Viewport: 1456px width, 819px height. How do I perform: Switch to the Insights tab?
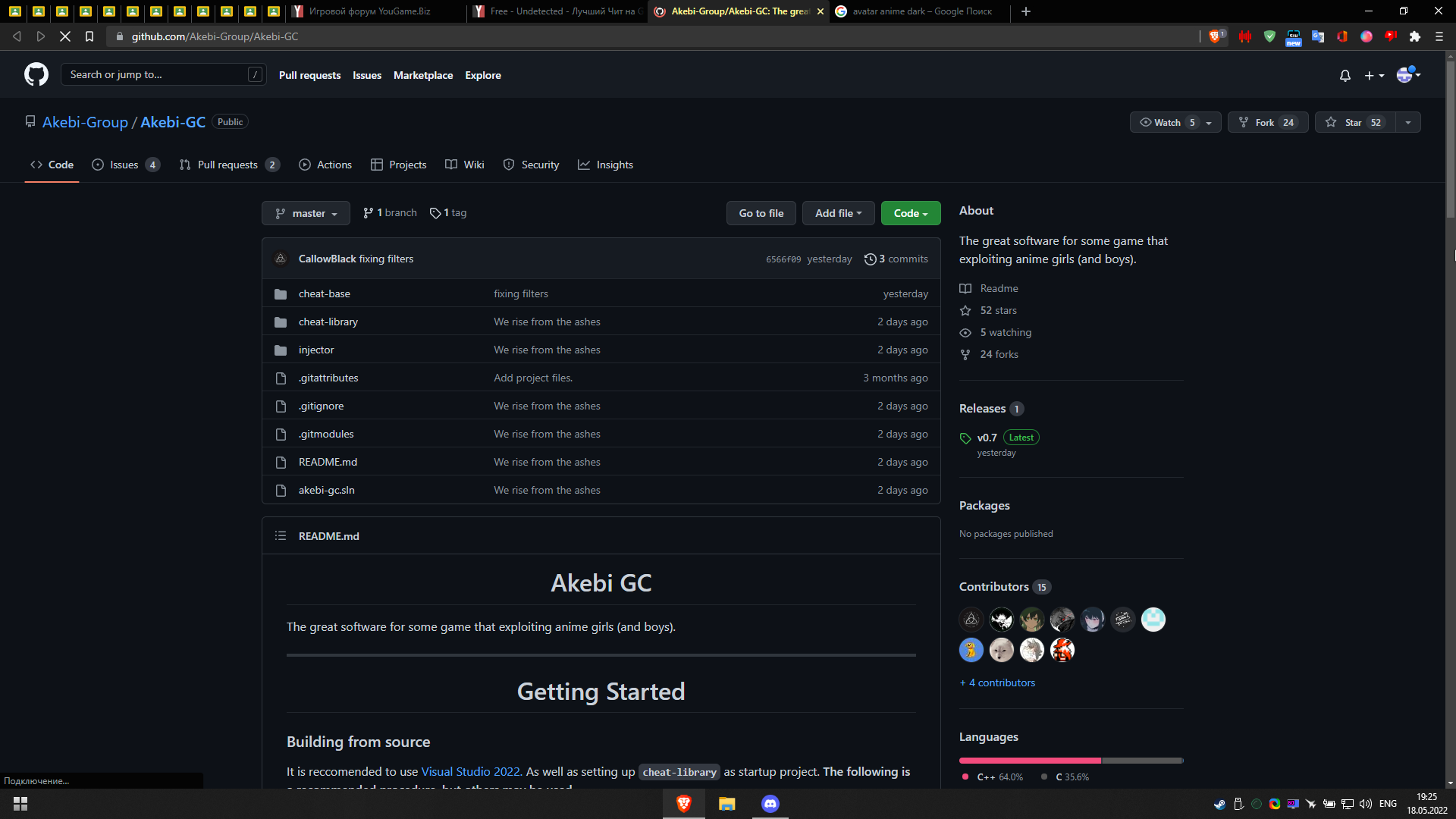pyautogui.click(x=605, y=165)
